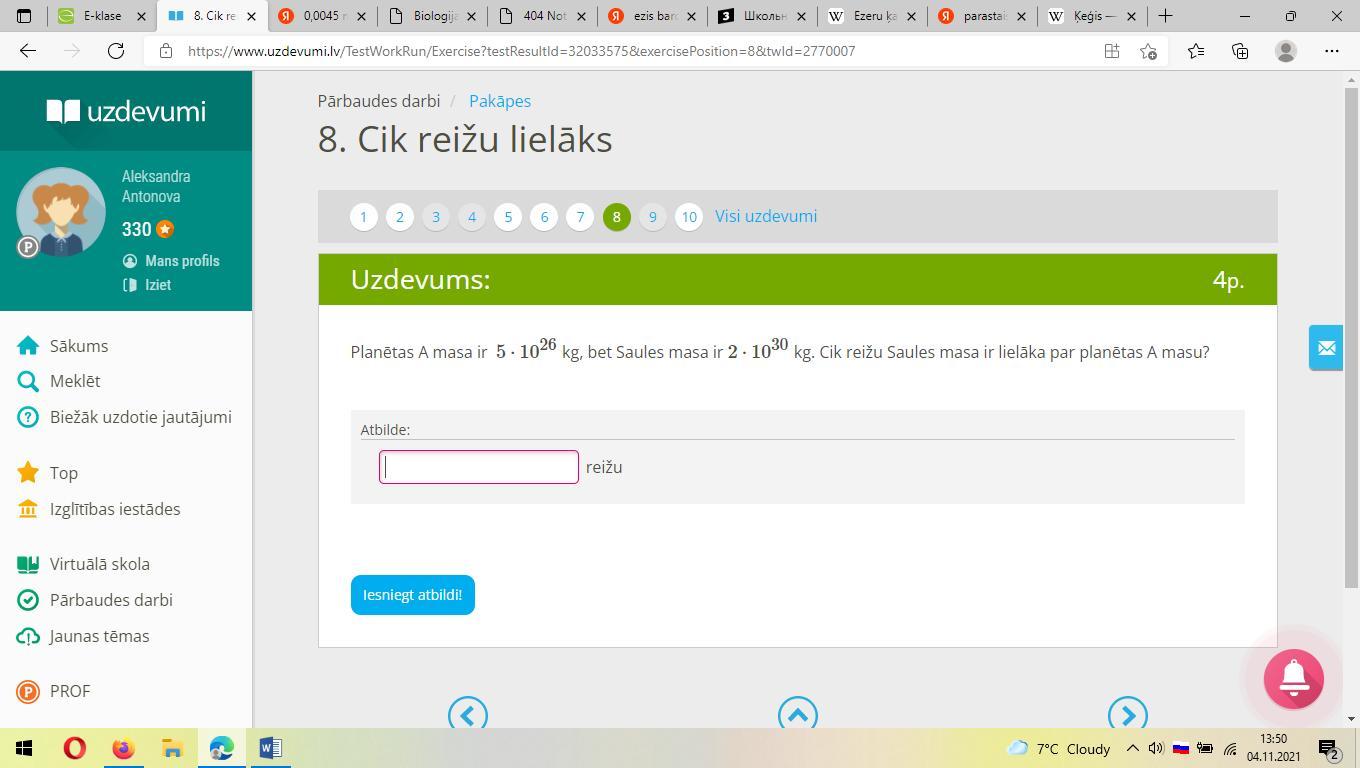
Task: Click the notification bell icon
Action: click(x=1293, y=679)
